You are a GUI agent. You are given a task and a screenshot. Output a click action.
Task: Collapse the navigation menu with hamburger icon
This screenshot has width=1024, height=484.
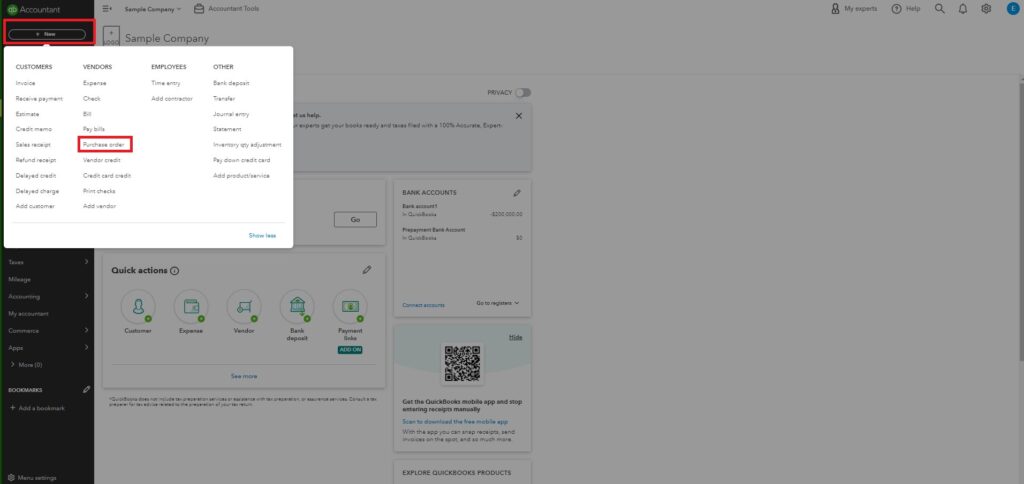(107, 9)
